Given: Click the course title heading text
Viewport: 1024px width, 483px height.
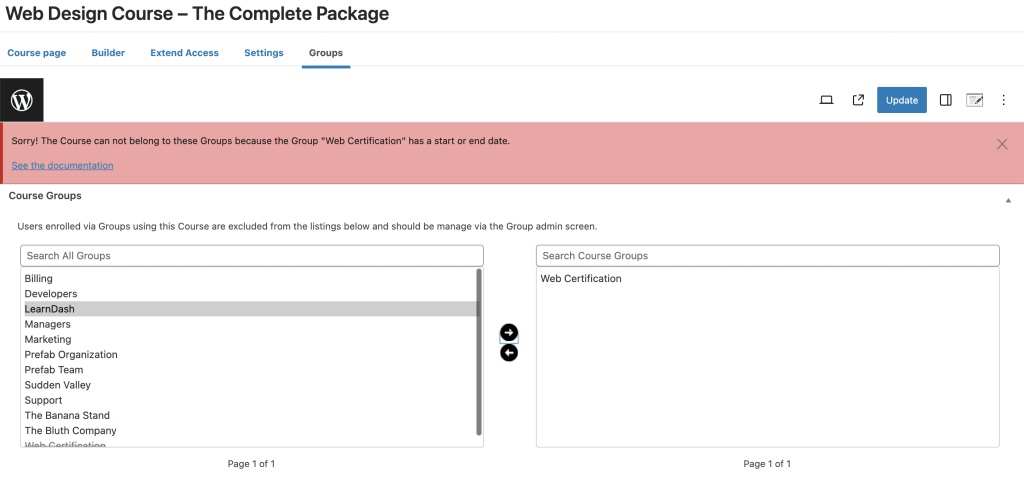Looking at the screenshot, I should click(197, 14).
